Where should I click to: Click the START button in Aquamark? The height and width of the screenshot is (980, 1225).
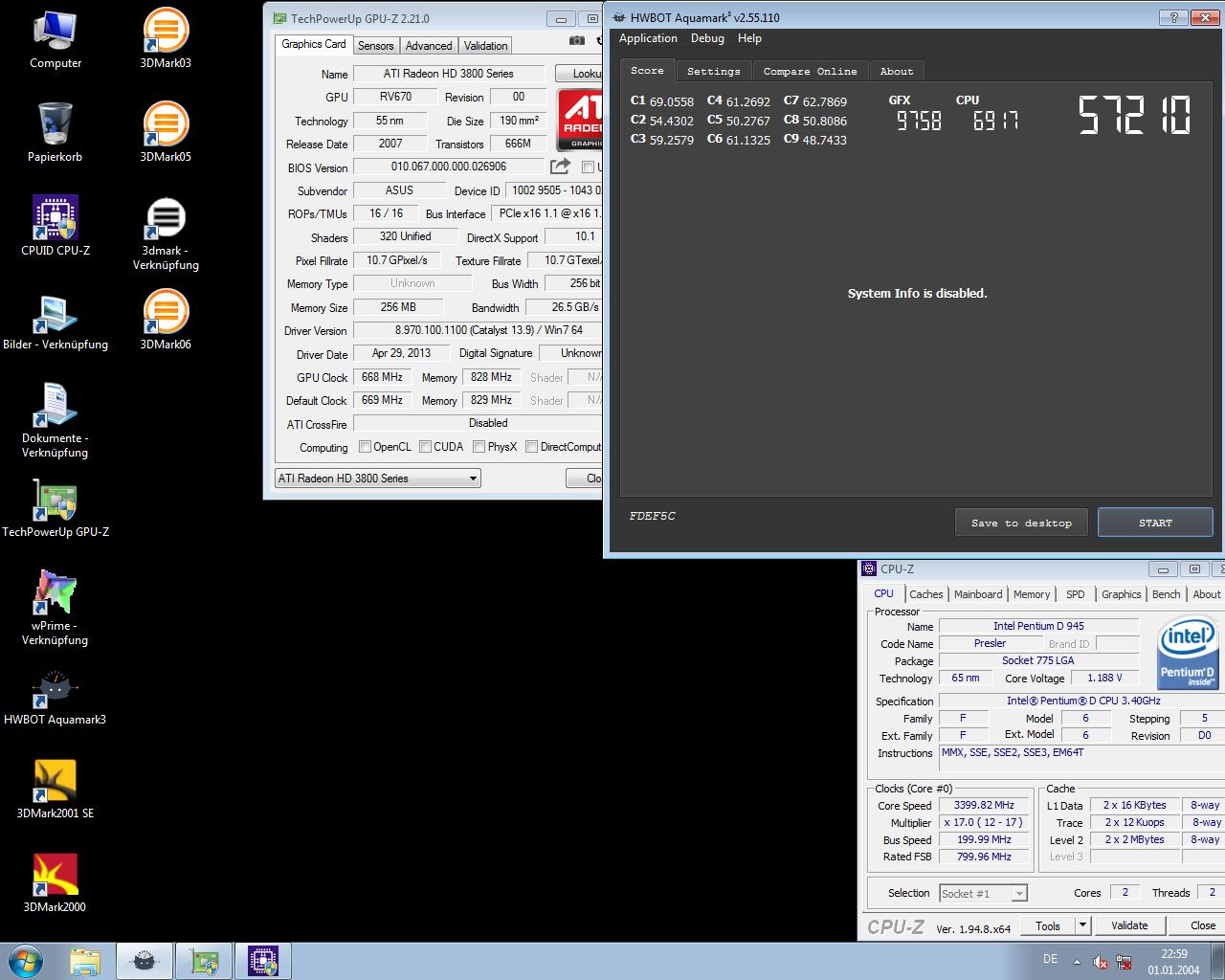pos(1155,523)
